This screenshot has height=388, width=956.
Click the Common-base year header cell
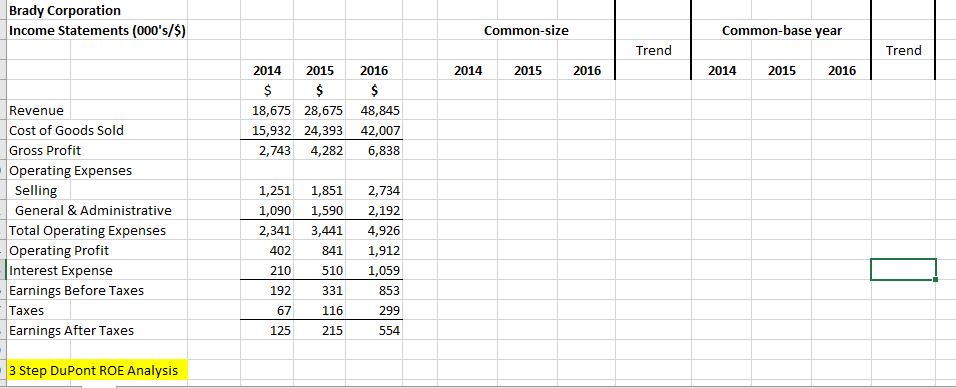pyautogui.click(x=782, y=31)
